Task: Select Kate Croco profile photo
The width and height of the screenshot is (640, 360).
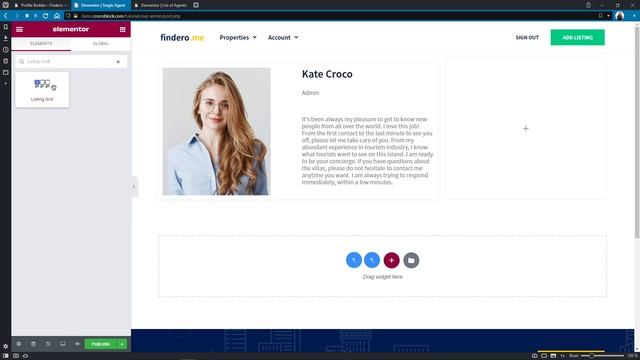Action: [216, 131]
